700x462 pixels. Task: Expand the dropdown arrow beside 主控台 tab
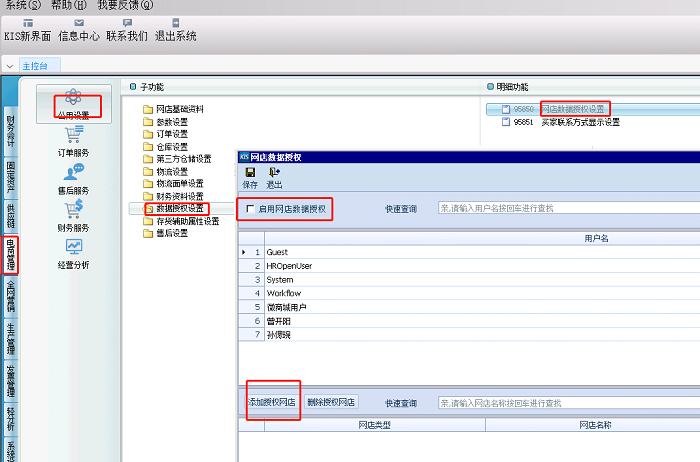[x=9, y=66]
